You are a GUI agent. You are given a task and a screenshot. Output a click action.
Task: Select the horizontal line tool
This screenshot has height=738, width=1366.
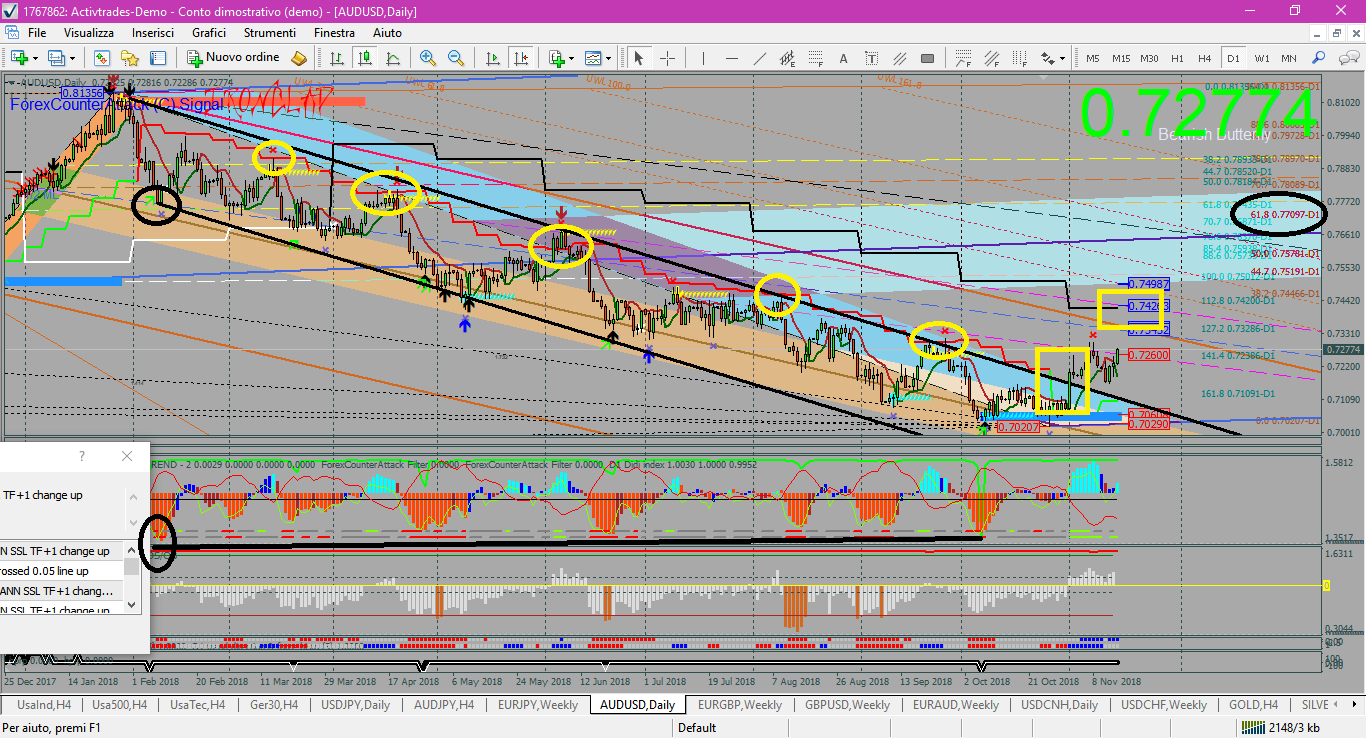(733, 58)
